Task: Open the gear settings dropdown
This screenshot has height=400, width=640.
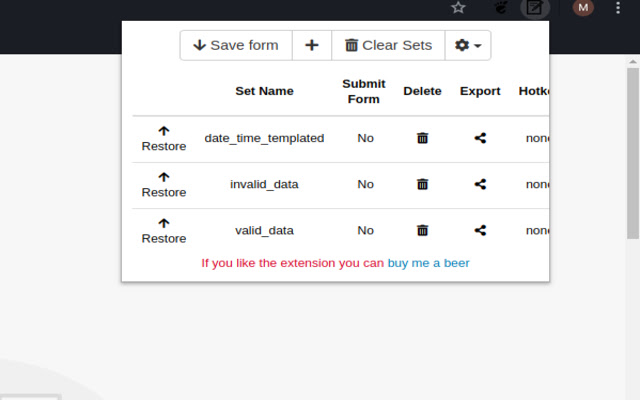Action: point(468,45)
